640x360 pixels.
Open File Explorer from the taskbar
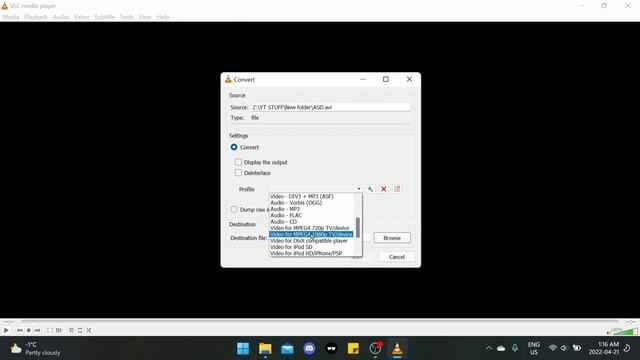[x=265, y=349]
